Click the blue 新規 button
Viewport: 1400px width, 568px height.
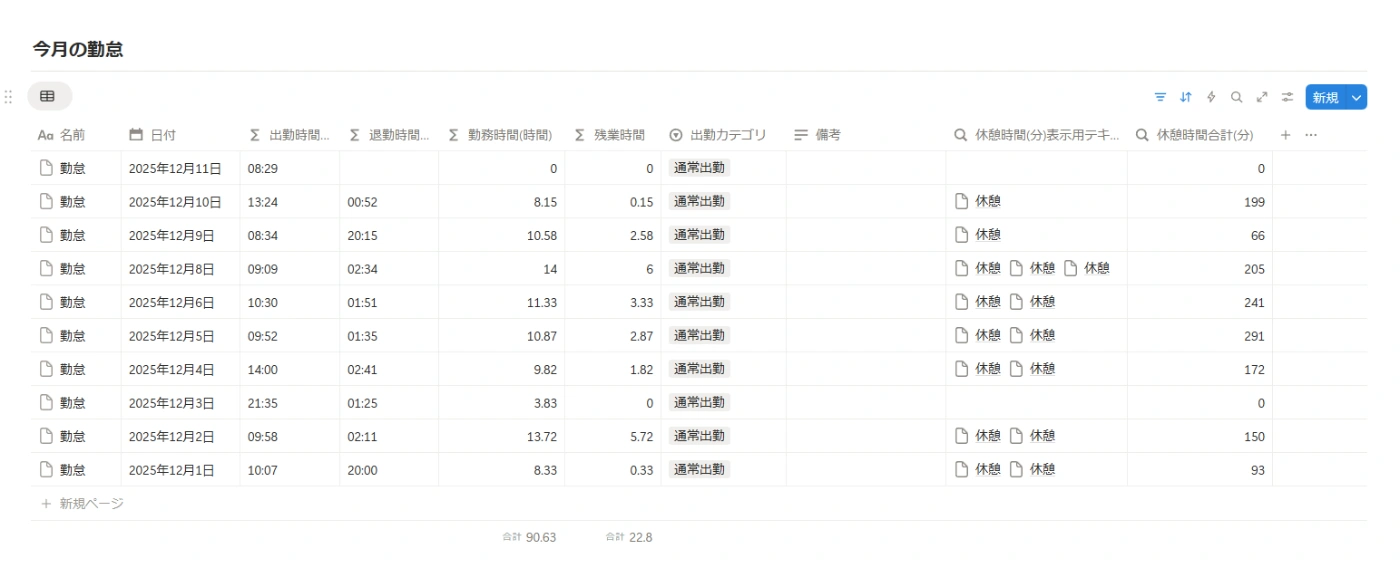[1325, 97]
